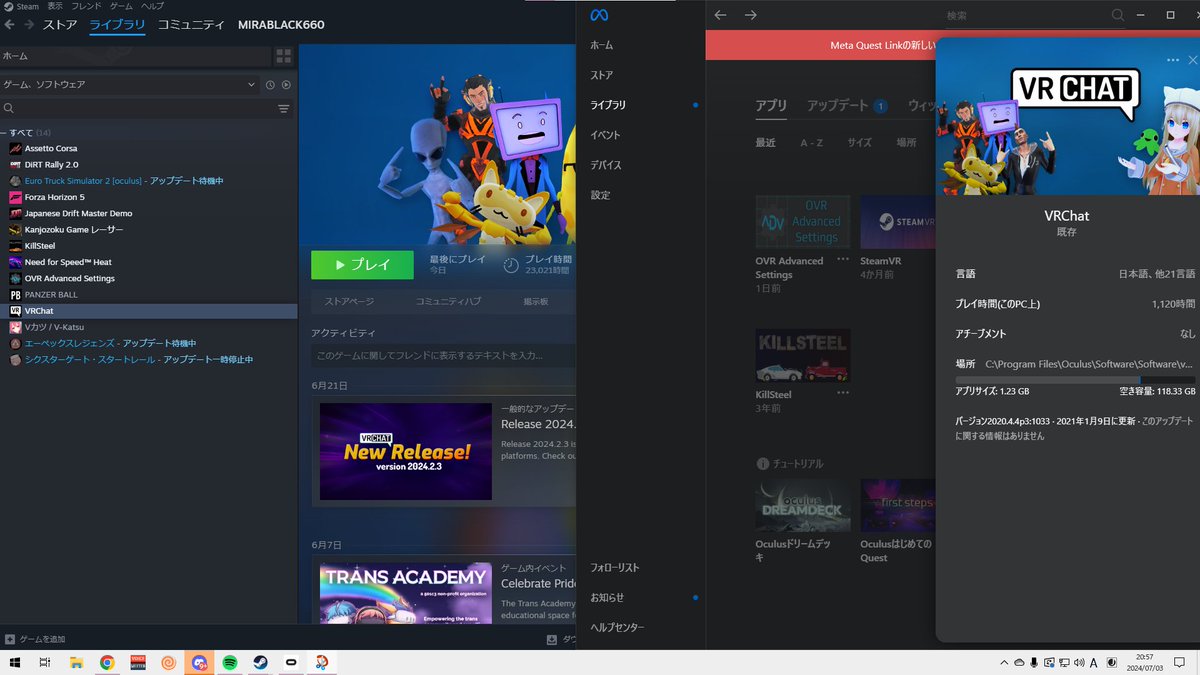Open the フレンド menu
1200x675 pixels.
[x=86, y=6]
